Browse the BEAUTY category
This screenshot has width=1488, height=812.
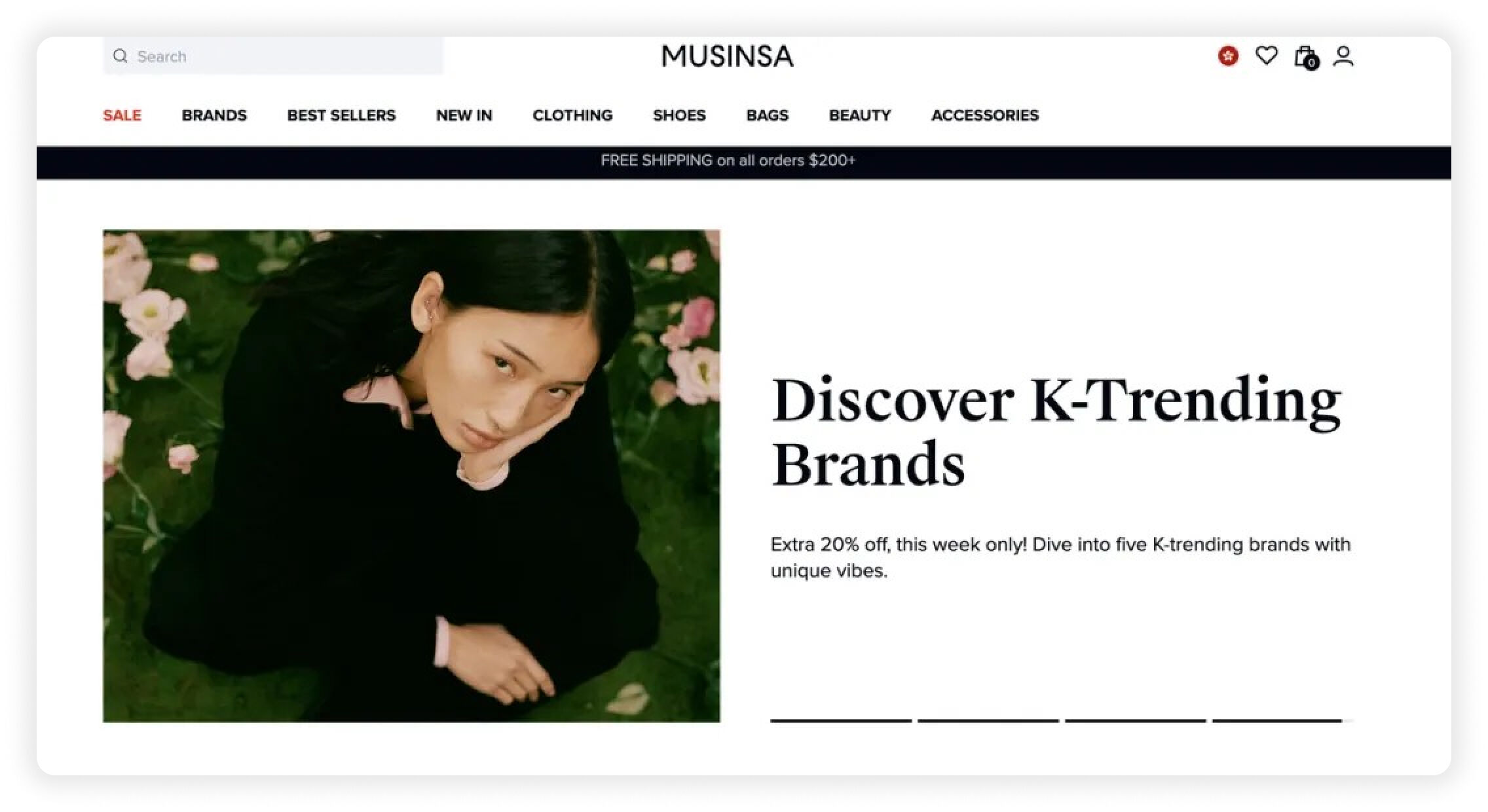(x=860, y=115)
